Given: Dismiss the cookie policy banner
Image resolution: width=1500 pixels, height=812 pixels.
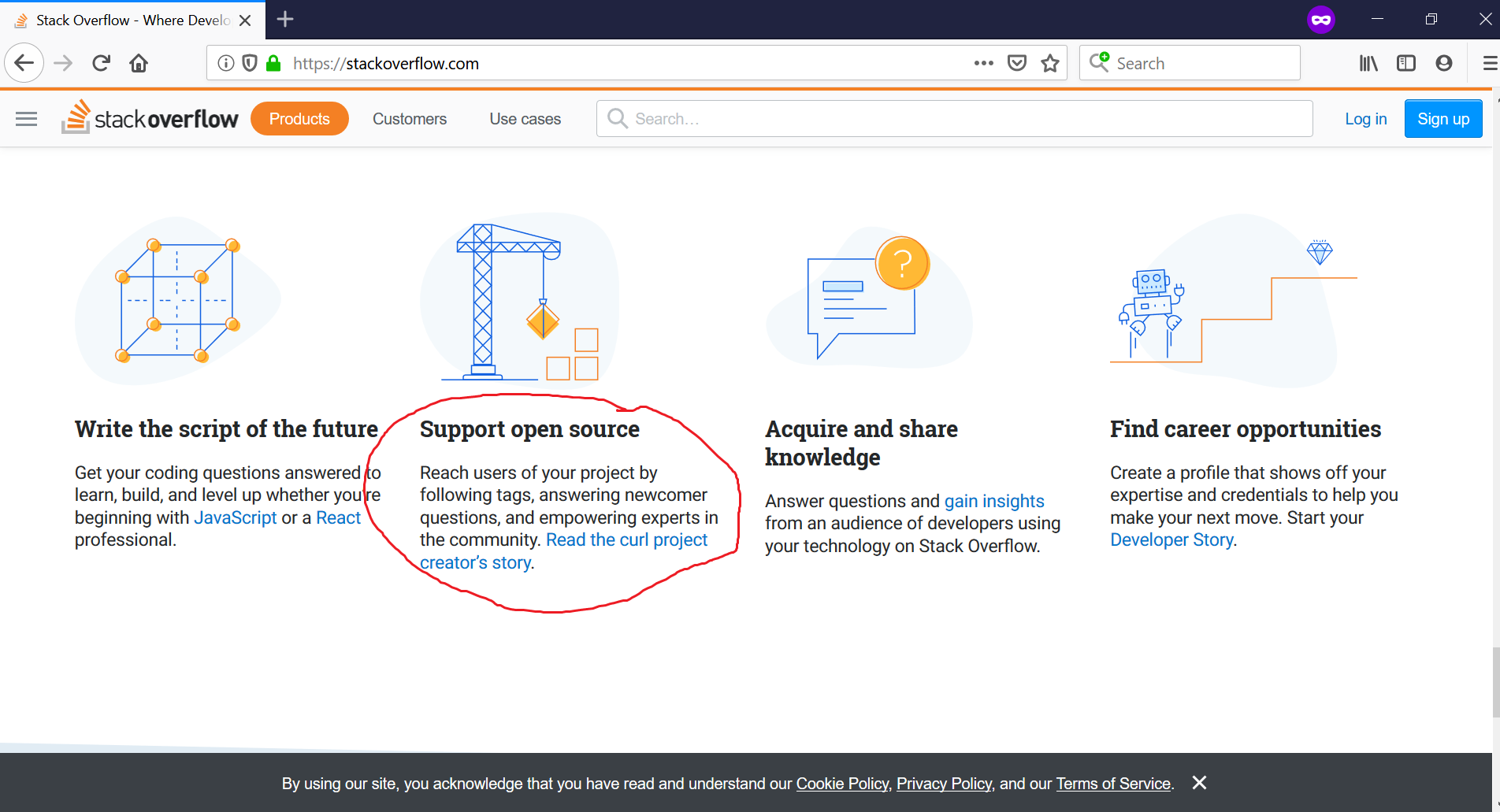Looking at the screenshot, I should pyautogui.click(x=1199, y=782).
